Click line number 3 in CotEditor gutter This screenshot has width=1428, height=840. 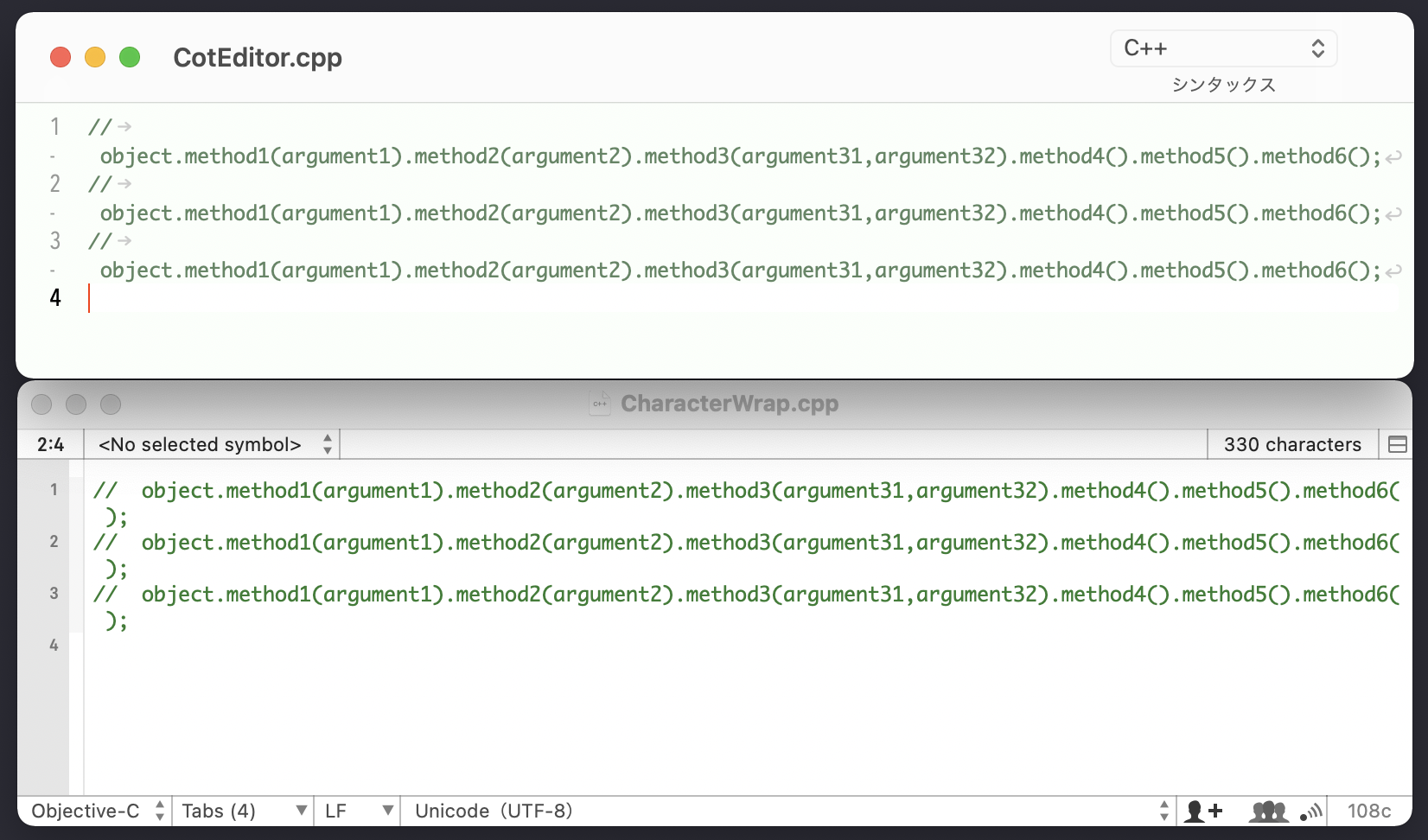click(x=54, y=241)
